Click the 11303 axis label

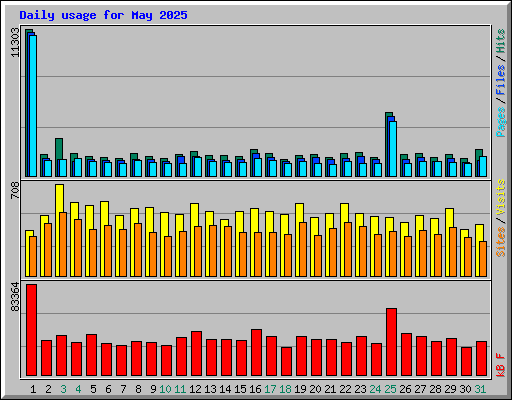[x=15, y=42]
